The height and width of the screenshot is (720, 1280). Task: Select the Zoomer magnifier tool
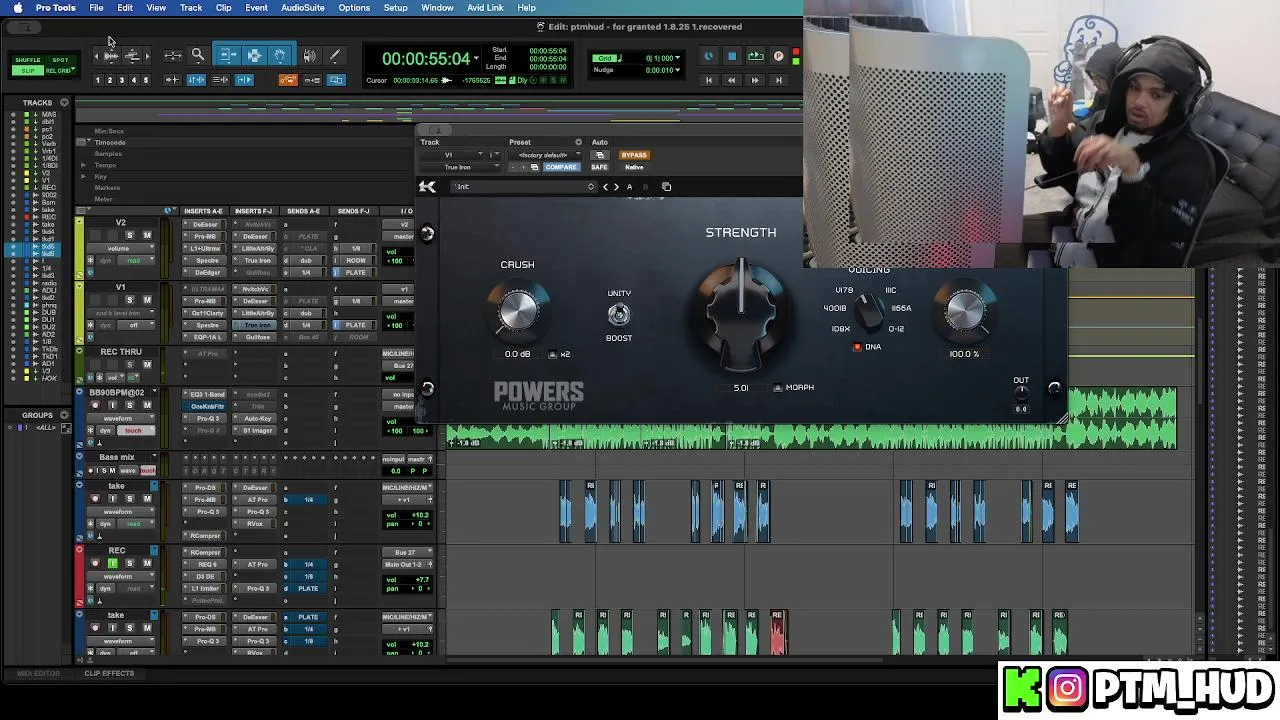click(x=198, y=55)
